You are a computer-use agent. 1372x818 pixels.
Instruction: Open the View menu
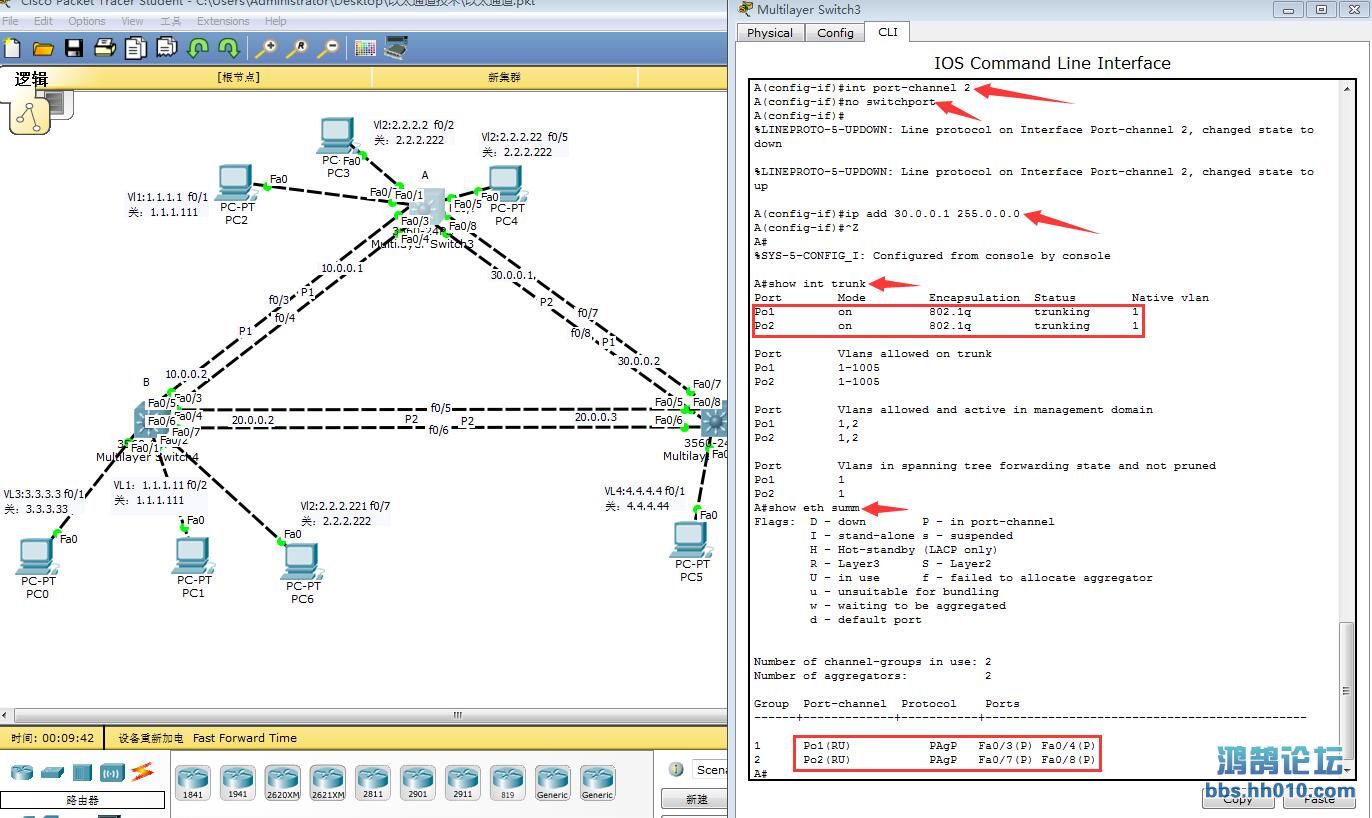[132, 21]
